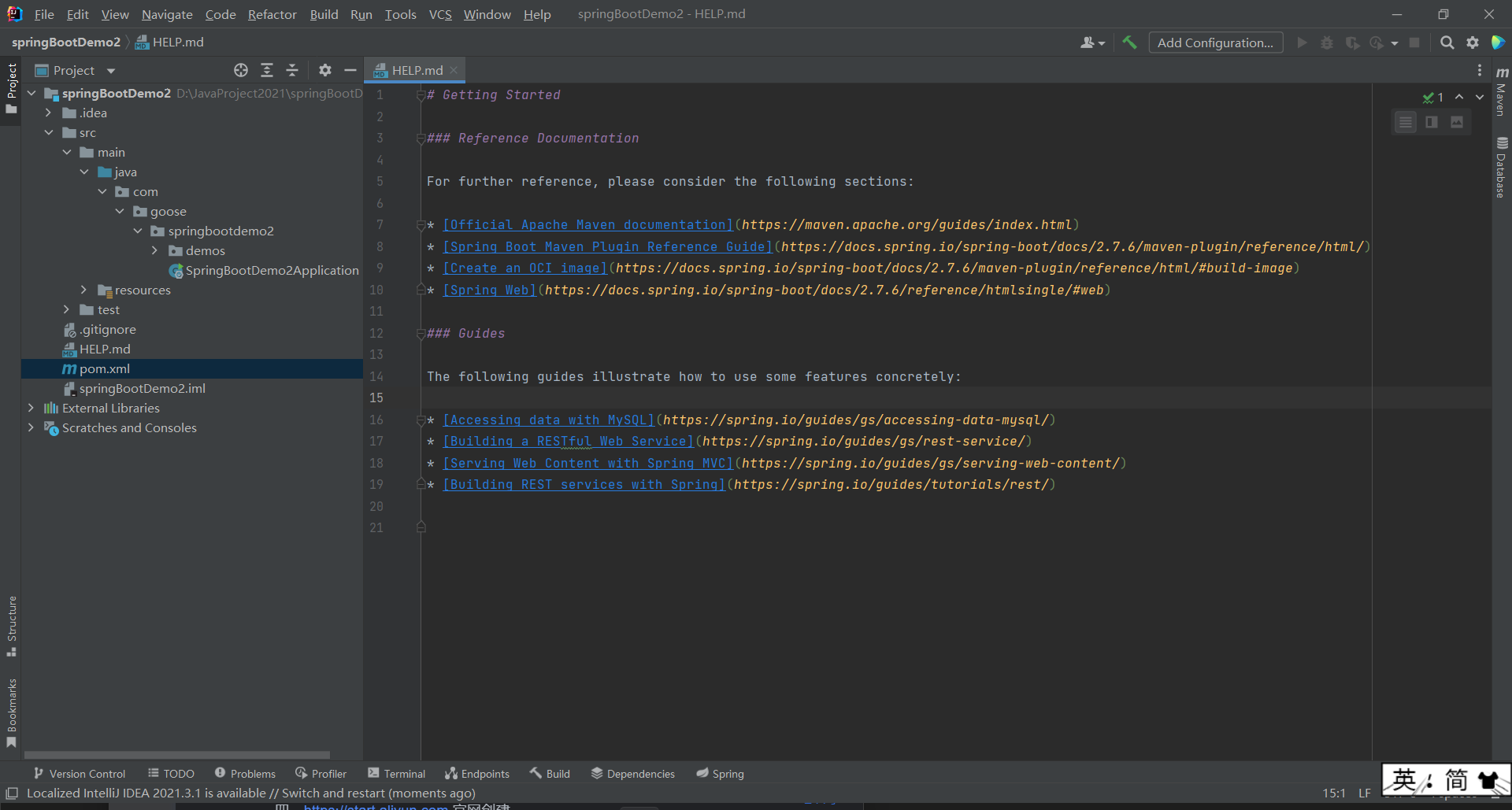Click the LF line separator in status bar

[x=1364, y=793]
